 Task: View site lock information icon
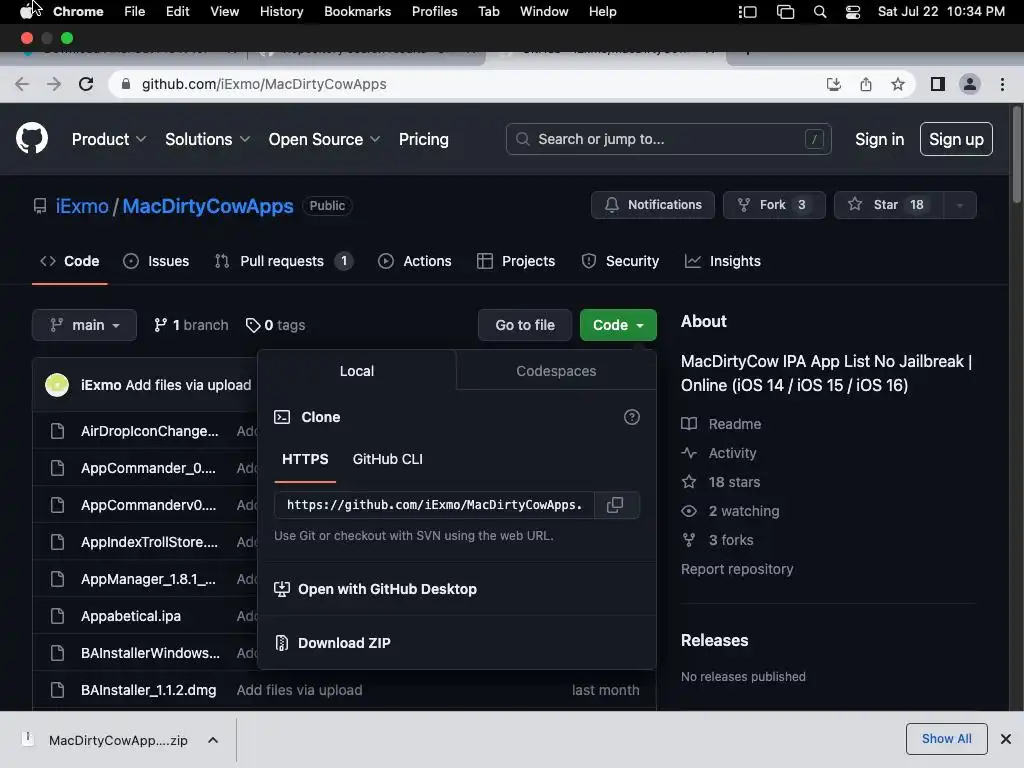tap(126, 84)
